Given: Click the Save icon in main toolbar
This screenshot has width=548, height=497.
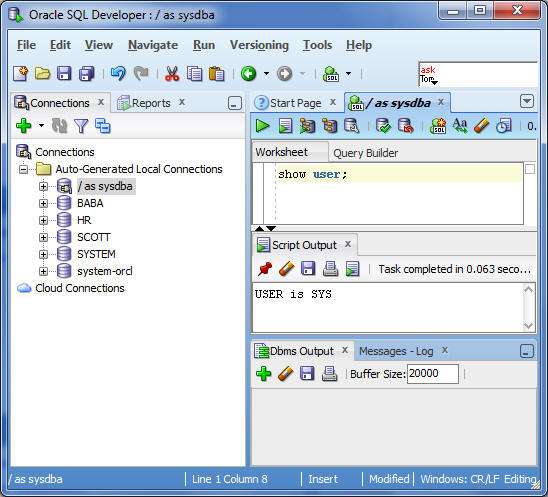Looking at the screenshot, I should coord(64,73).
